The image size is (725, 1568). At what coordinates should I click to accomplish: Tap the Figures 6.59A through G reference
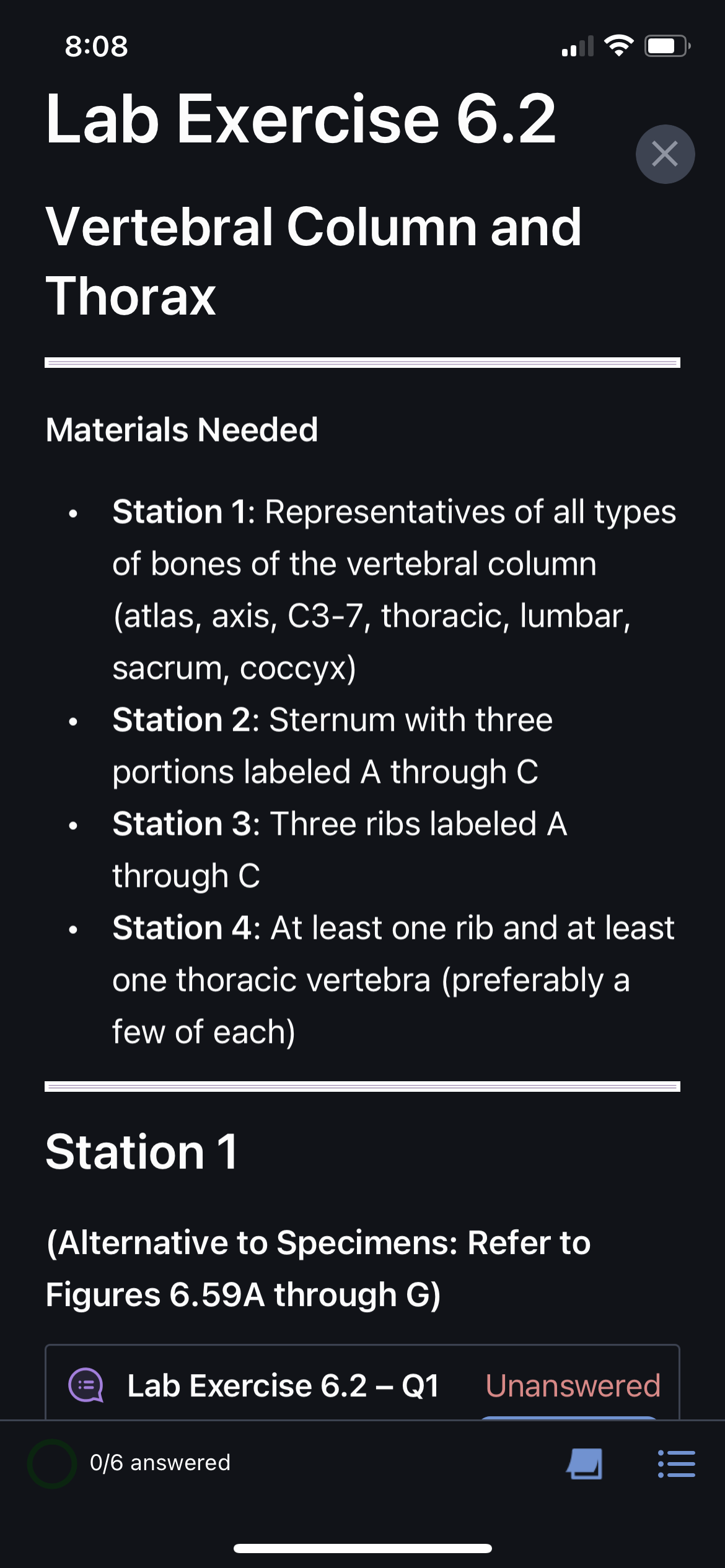click(x=244, y=1295)
